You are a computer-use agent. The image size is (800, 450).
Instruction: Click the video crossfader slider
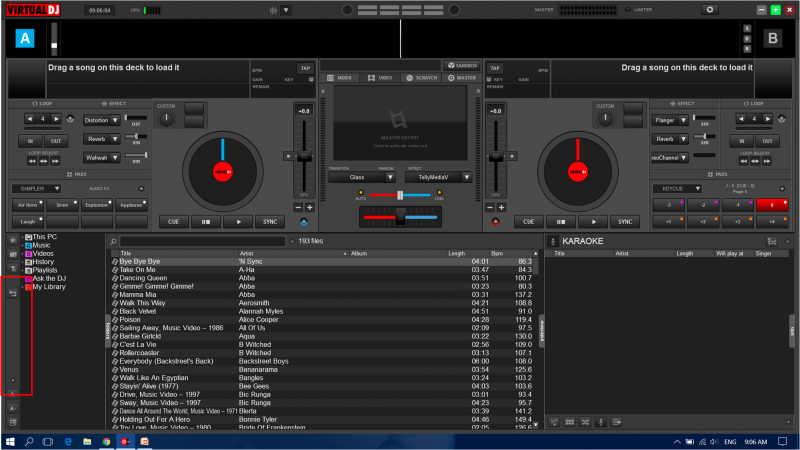point(400,195)
